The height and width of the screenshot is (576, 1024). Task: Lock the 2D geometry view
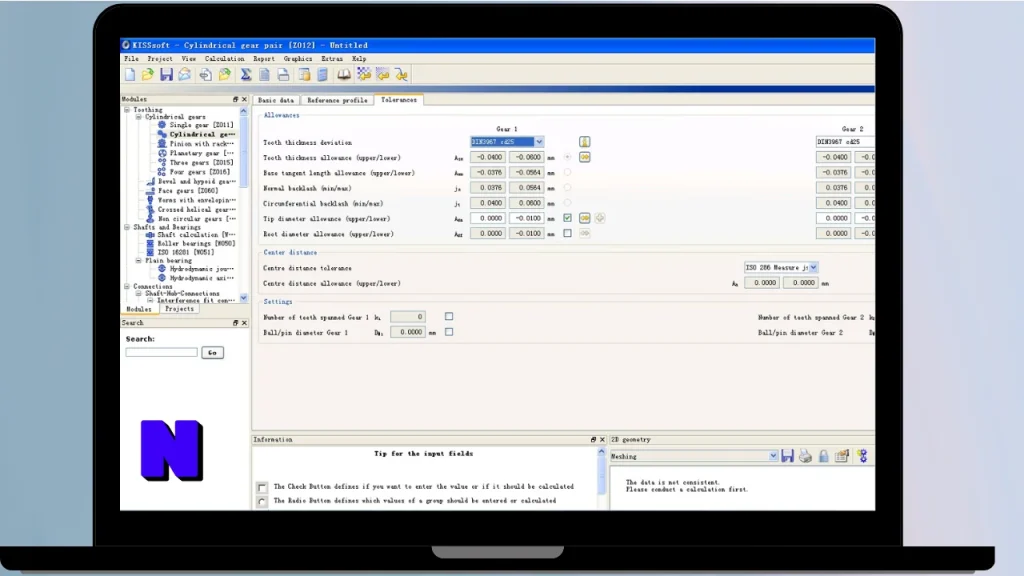(824, 456)
